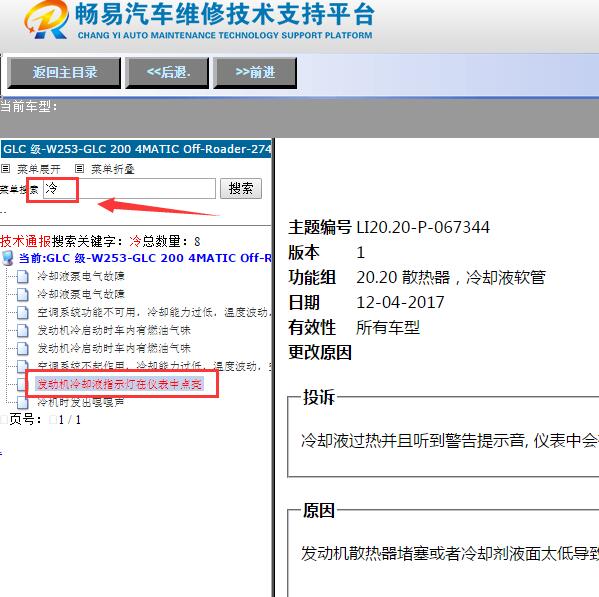Open 发动机冷却液指示灯在仪表中点亮 entry
The height and width of the screenshot is (597, 599).
click(x=119, y=384)
